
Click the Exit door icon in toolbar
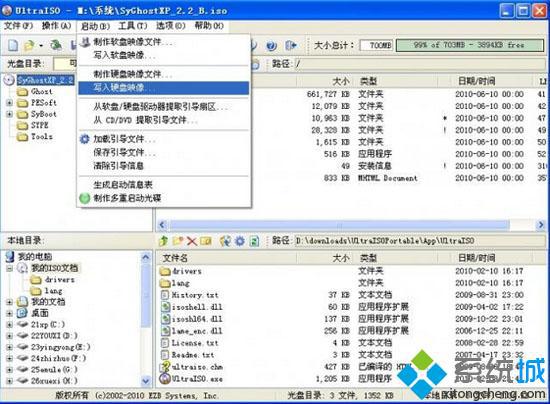coord(291,45)
